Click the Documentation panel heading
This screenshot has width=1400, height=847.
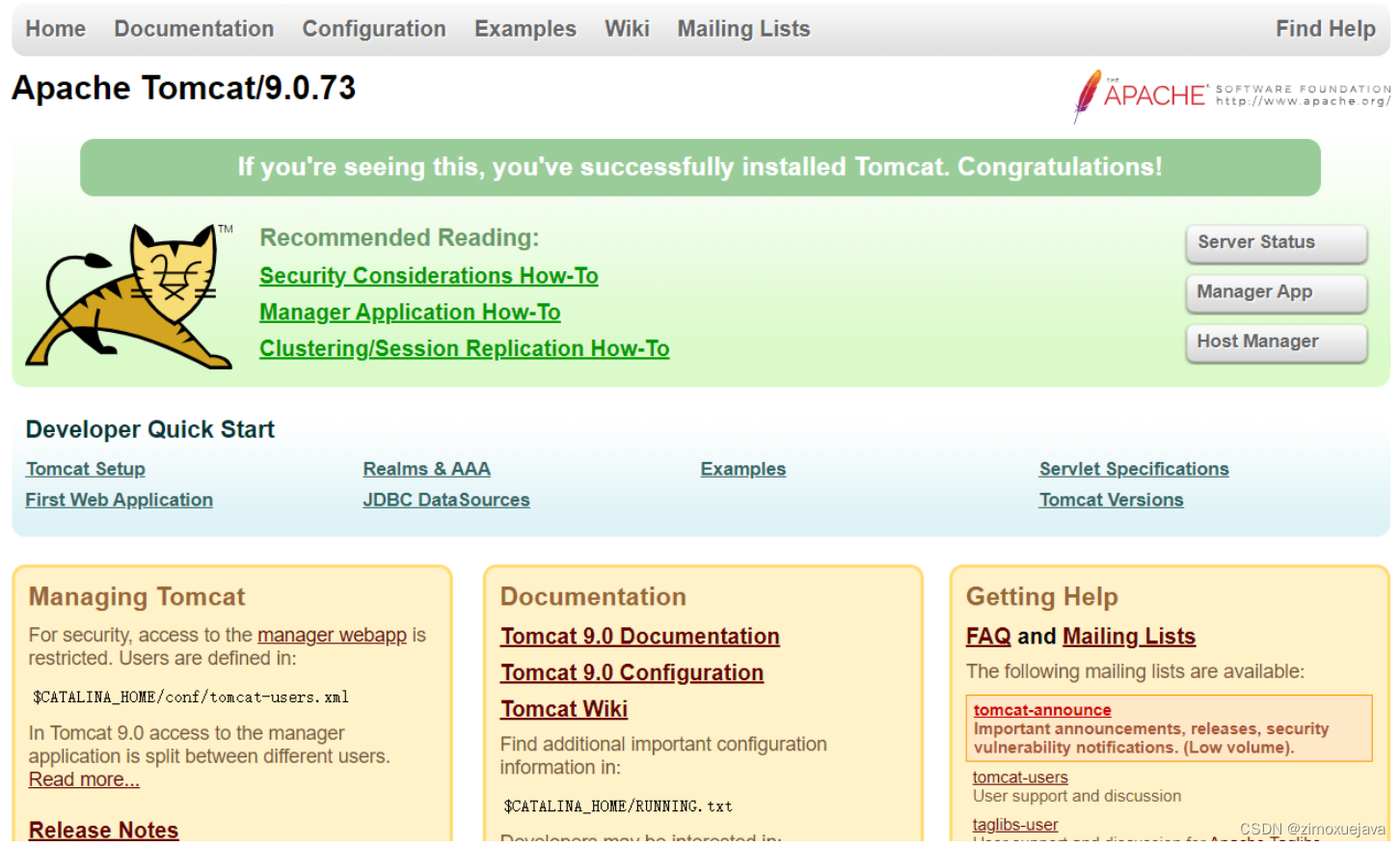(593, 597)
